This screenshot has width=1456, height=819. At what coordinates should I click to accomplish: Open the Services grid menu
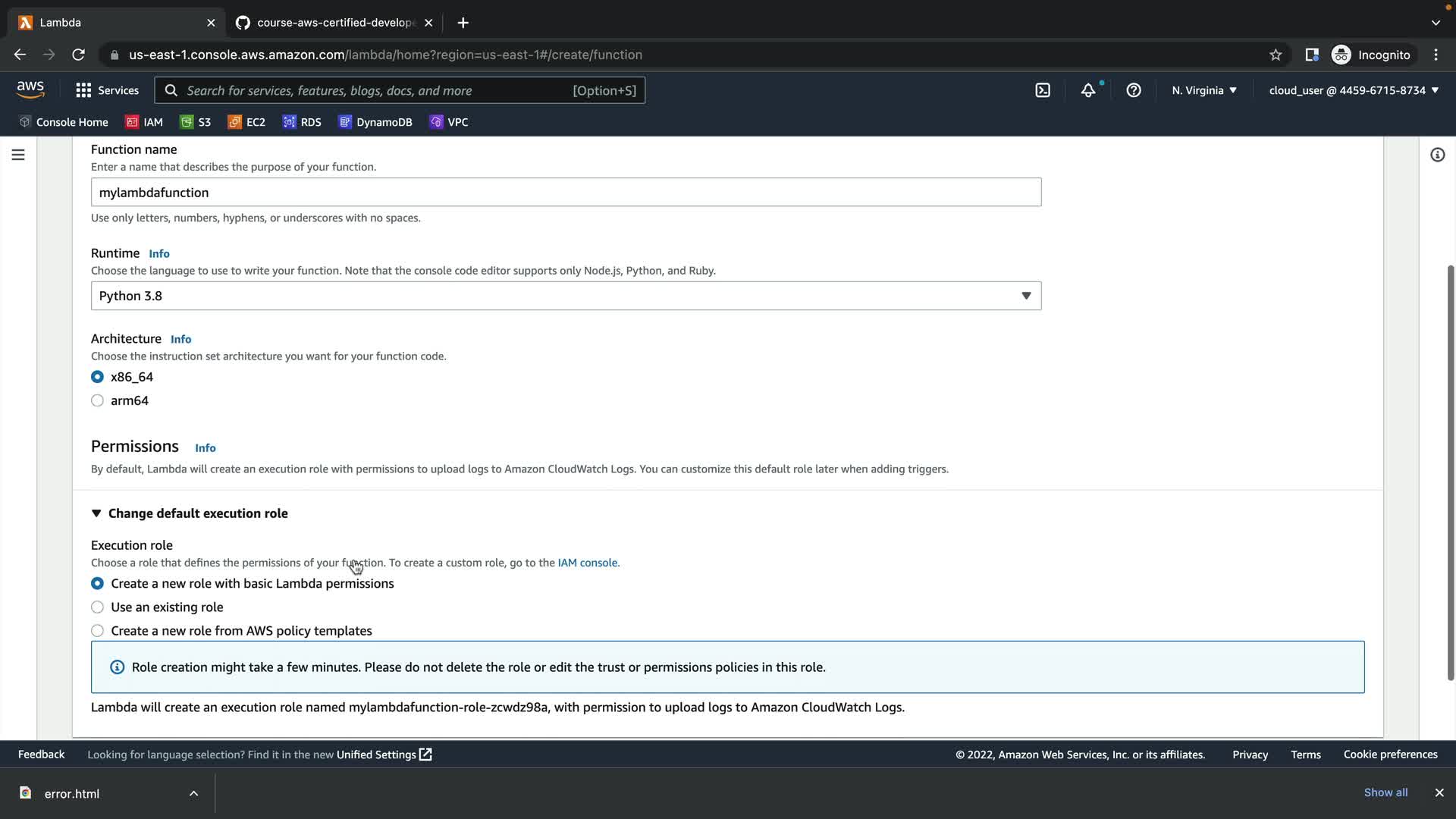pyautogui.click(x=108, y=90)
